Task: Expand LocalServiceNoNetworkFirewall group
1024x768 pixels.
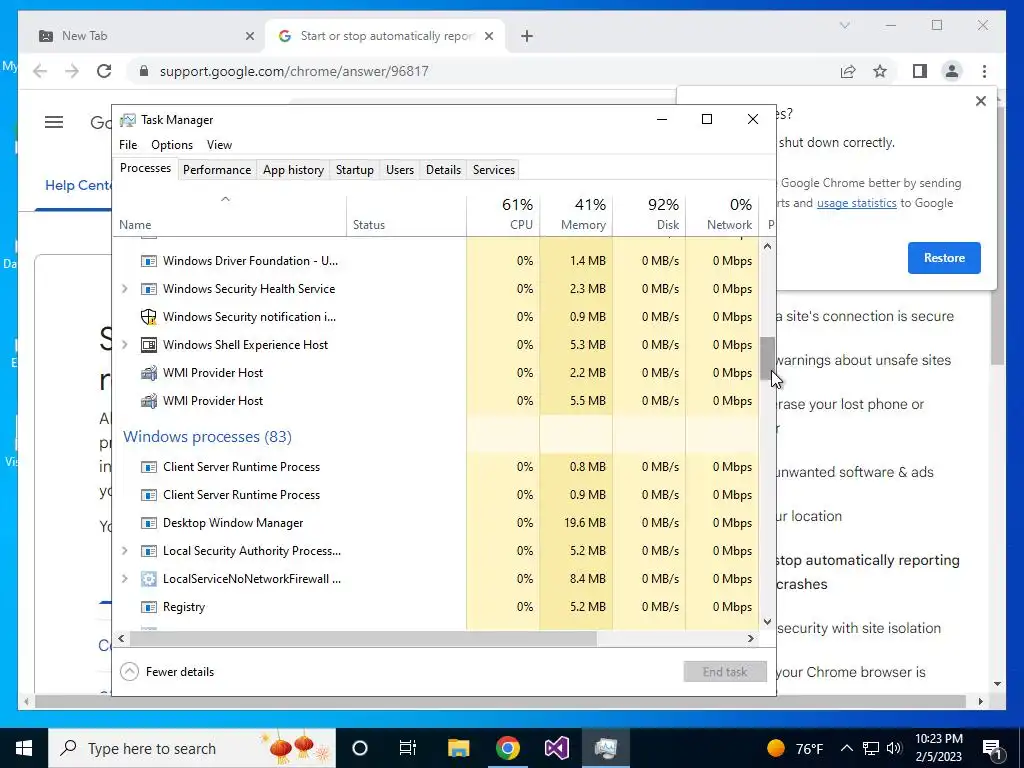Action: click(x=125, y=579)
